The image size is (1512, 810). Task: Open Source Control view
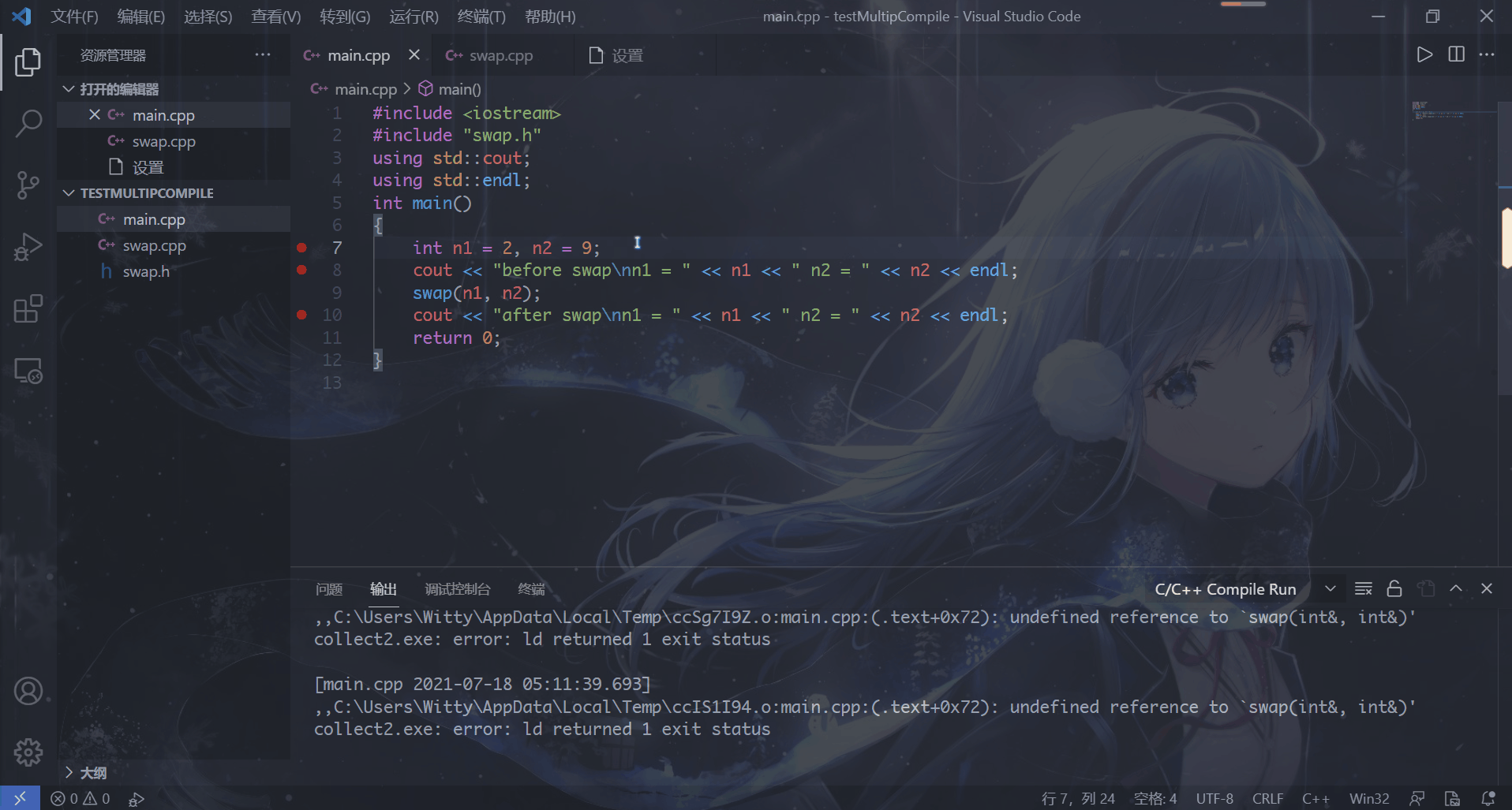coord(28,185)
